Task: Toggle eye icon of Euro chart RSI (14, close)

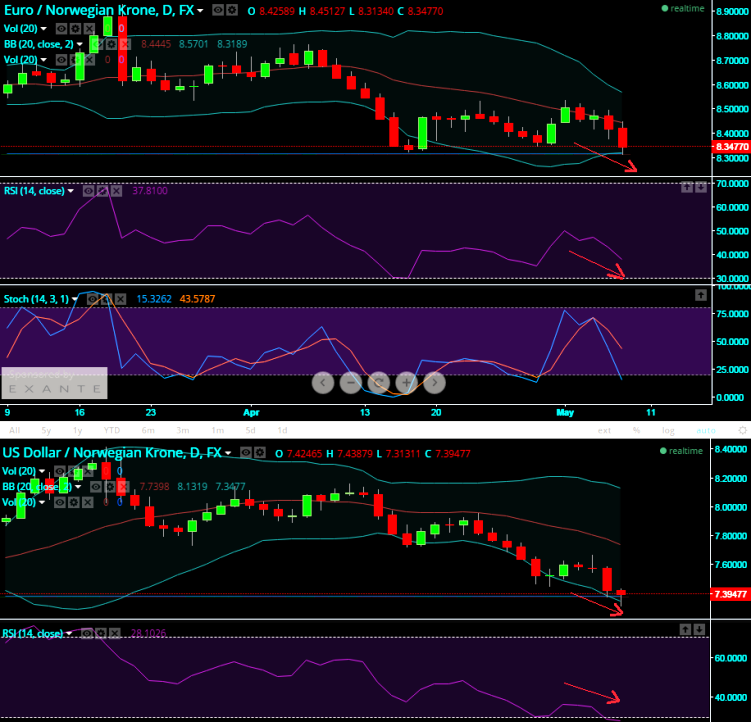Action: [x=88, y=191]
